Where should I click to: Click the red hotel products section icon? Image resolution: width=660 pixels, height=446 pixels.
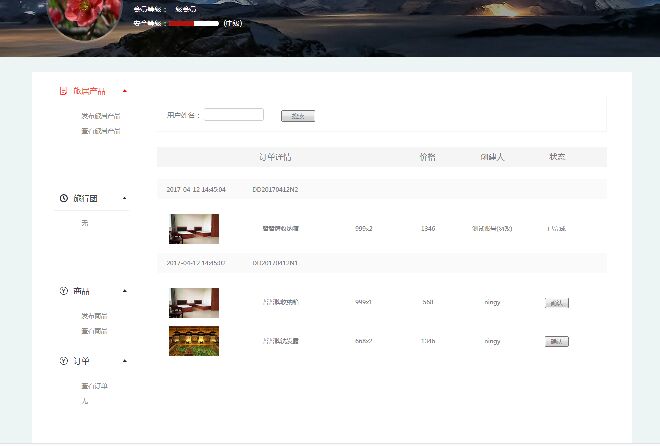click(64, 91)
